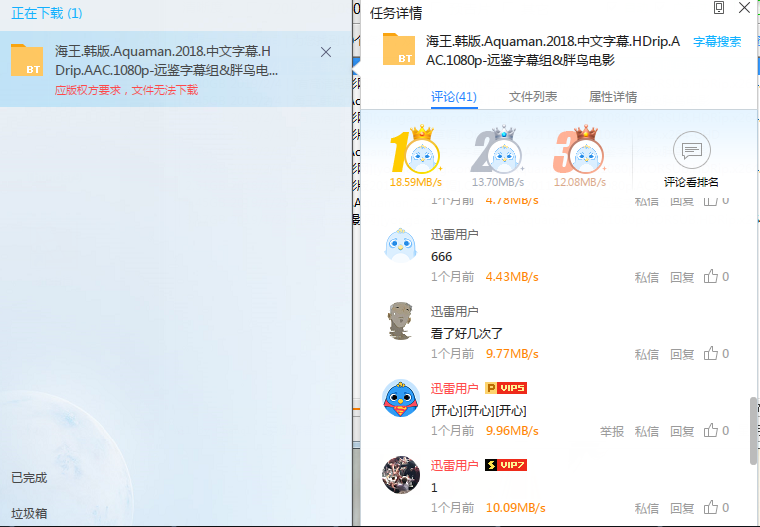The width and height of the screenshot is (760, 527).
Task: Thumbs-up the "[开心][开心][开心]" comment
Action: pyautogui.click(x=711, y=431)
